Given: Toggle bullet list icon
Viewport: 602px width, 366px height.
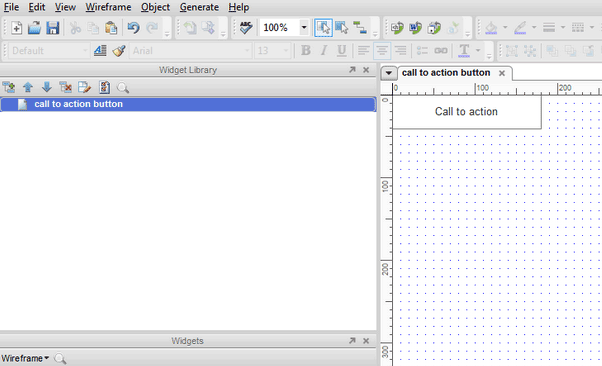Looking at the screenshot, I should tap(422, 50).
